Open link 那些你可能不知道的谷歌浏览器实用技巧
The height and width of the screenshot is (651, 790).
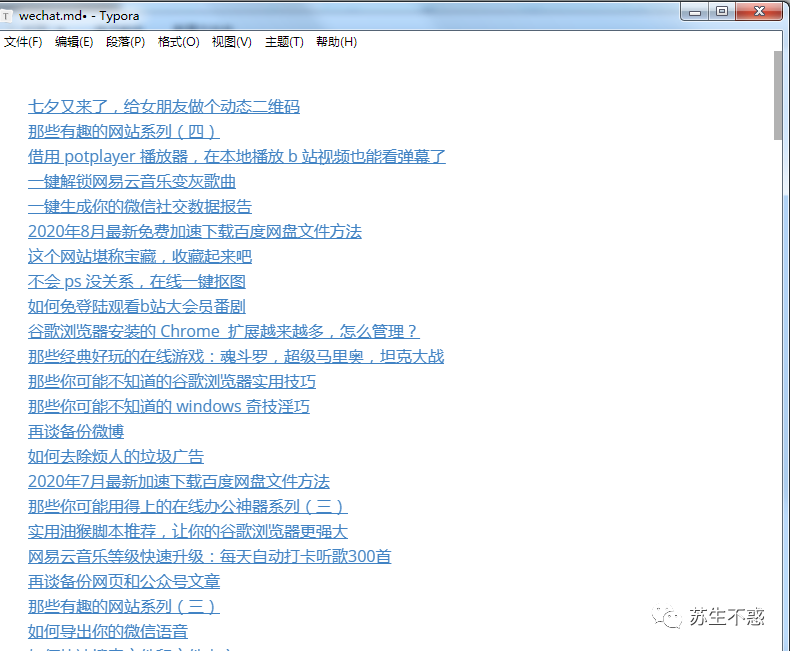[172, 381]
